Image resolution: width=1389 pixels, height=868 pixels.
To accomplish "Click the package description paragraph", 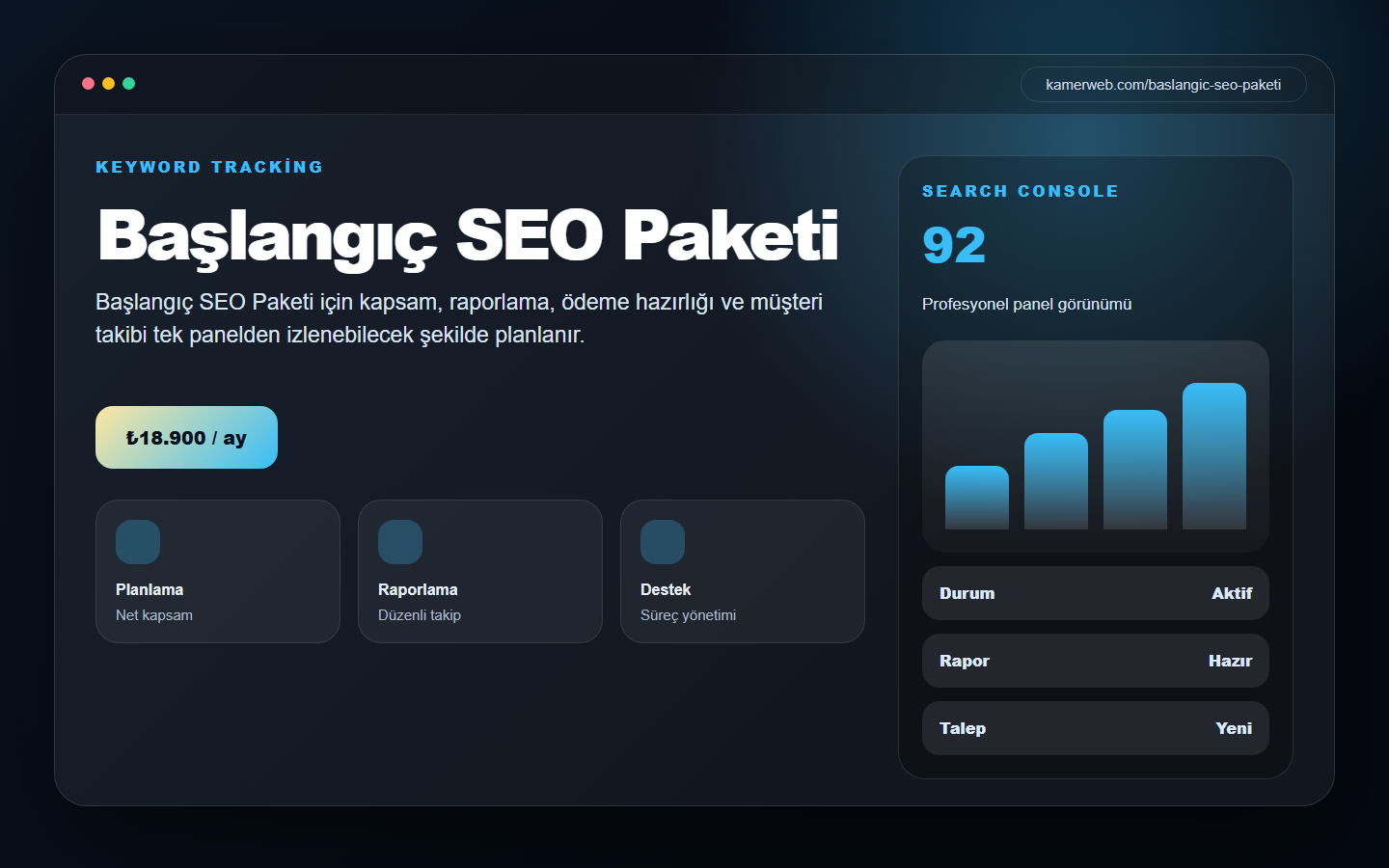I will (459, 318).
